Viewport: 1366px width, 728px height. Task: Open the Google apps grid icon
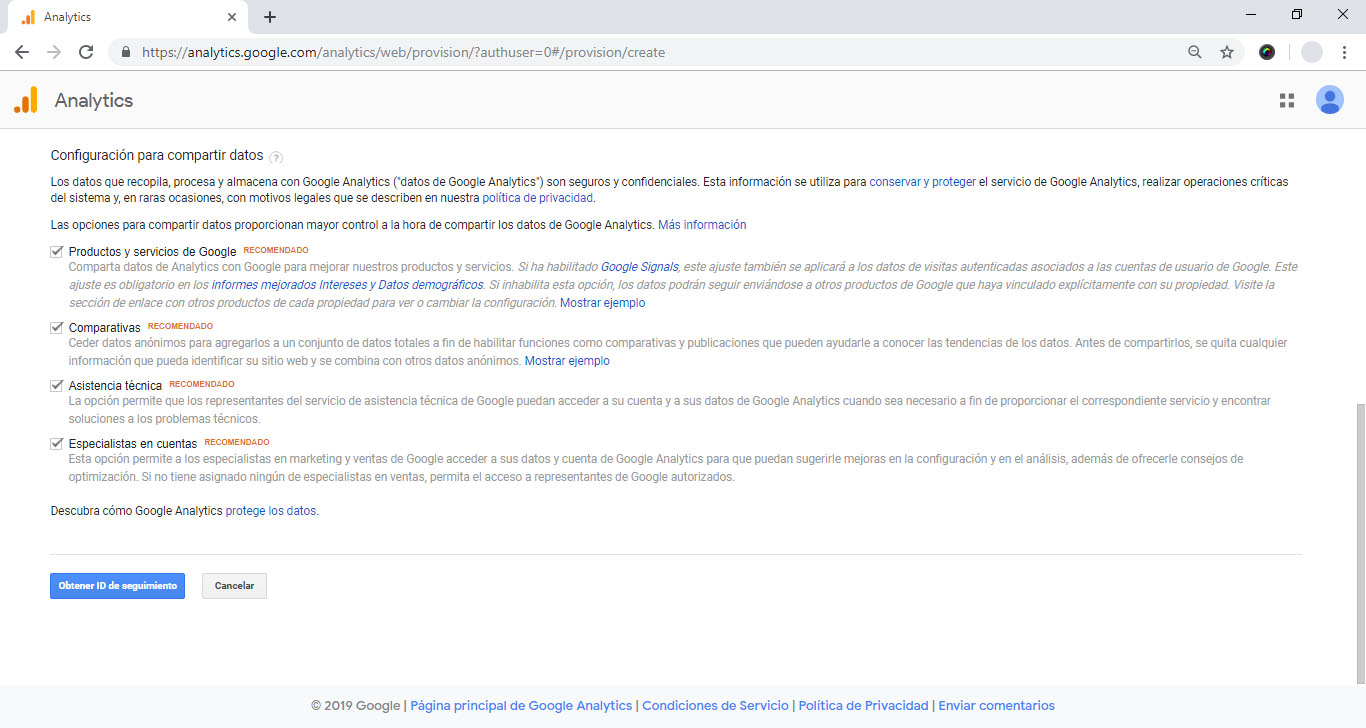pyautogui.click(x=1287, y=100)
